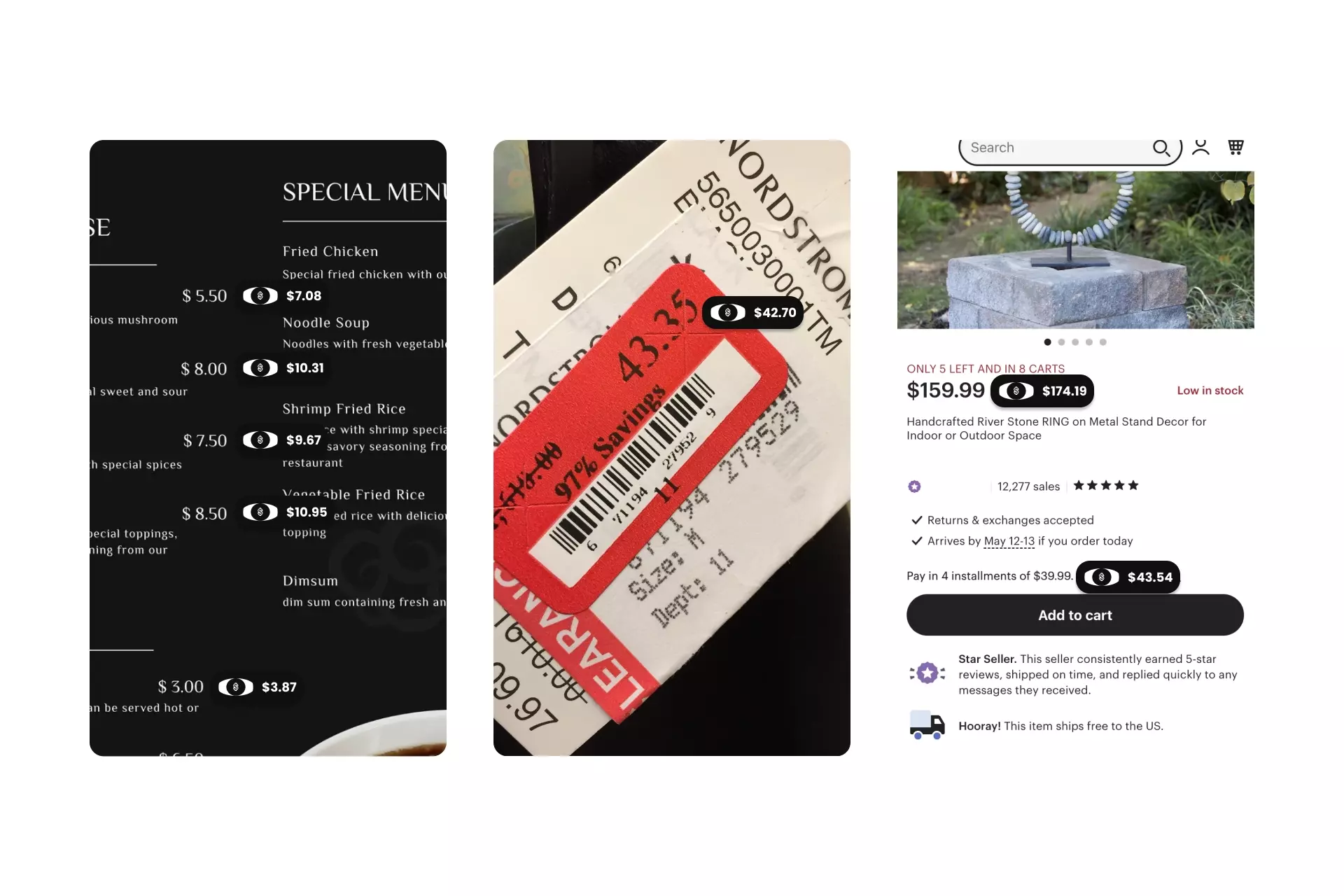The width and height of the screenshot is (1344, 896).
Task: Toggle visibility icon next to $43.54 installment
Action: 1101,576
